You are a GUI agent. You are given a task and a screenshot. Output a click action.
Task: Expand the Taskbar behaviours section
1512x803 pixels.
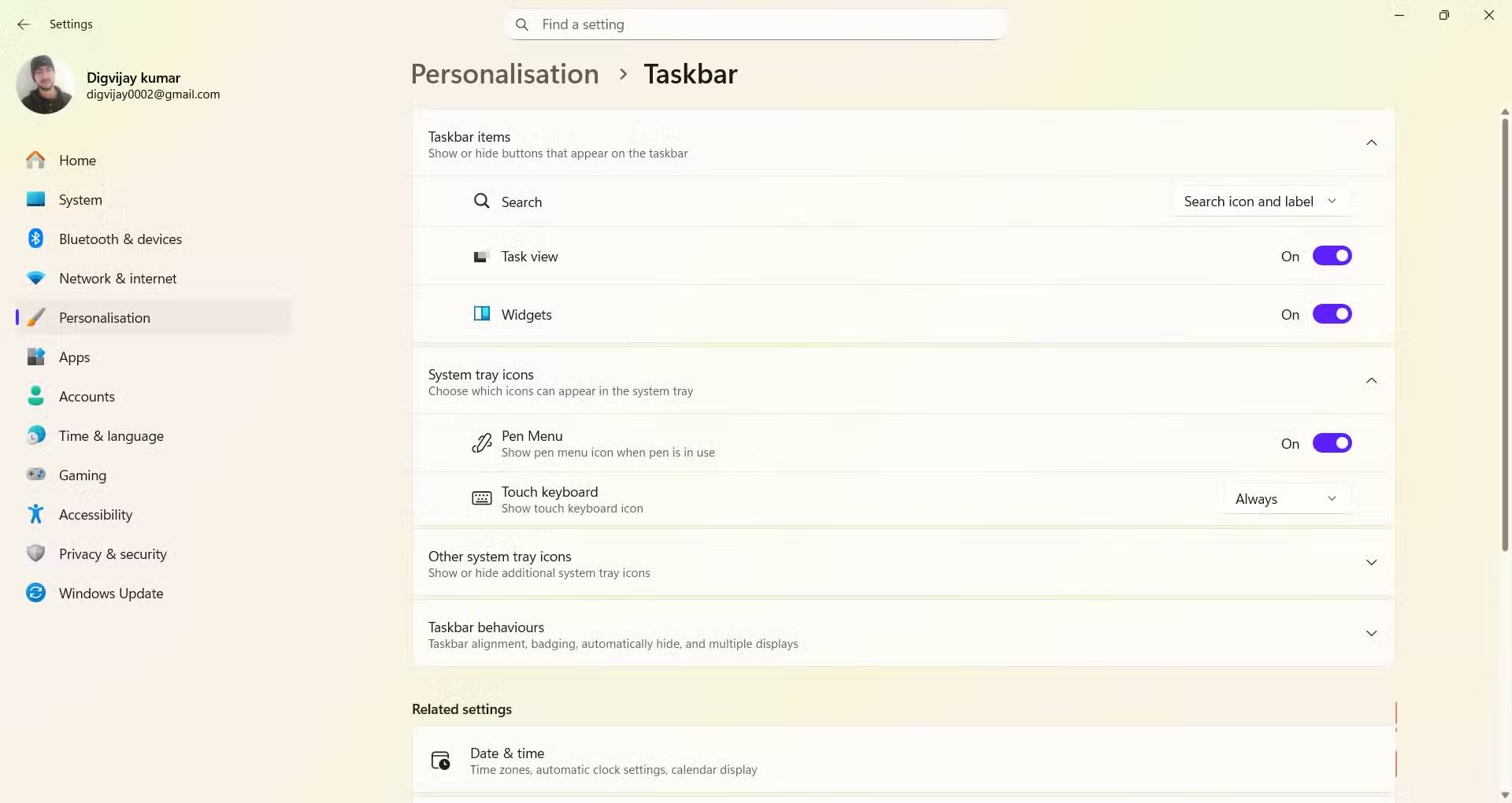(x=1371, y=634)
